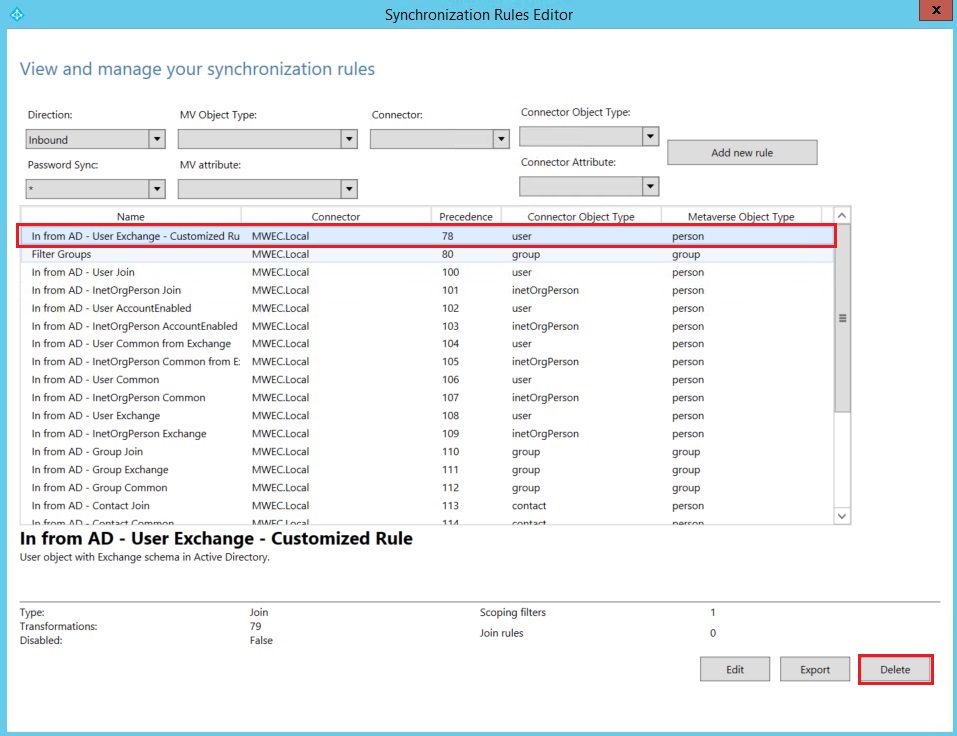957x736 pixels.
Task: Sort rules by the Name column header
Action: pyautogui.click(x=130, y=216)
